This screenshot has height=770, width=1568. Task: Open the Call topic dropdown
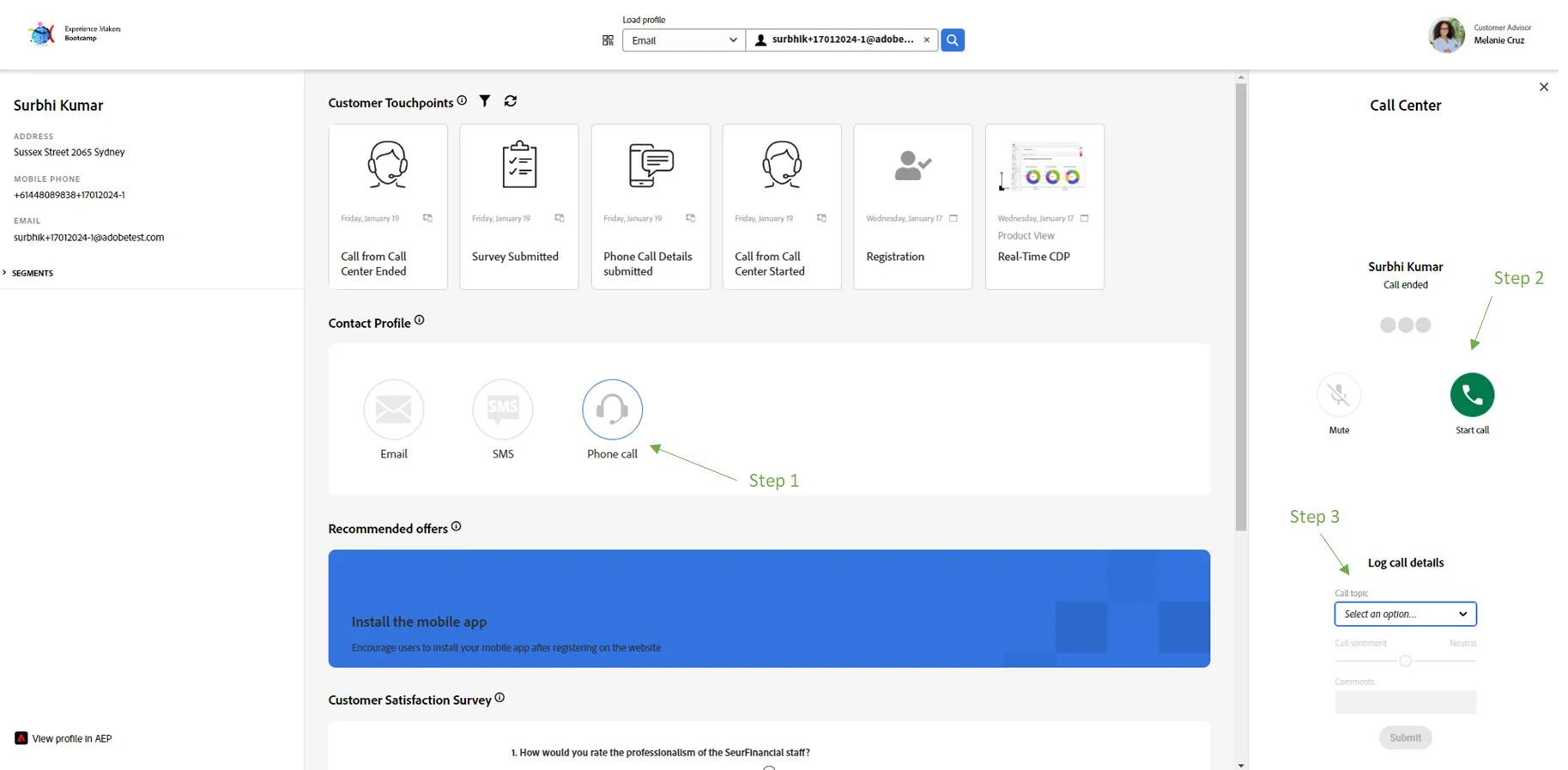pyautogui.click(x=1406, y=614)
